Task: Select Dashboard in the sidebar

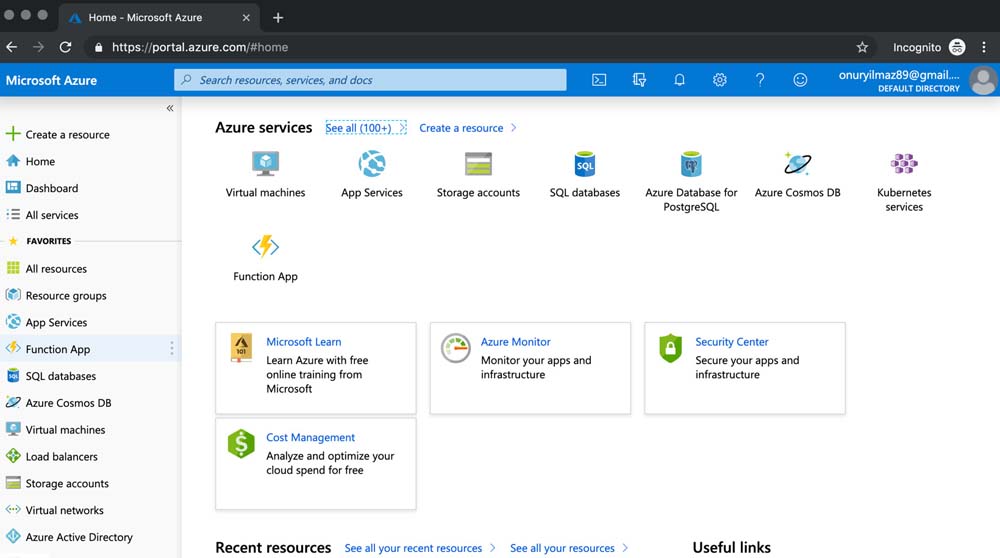Action: click(52, 188)
